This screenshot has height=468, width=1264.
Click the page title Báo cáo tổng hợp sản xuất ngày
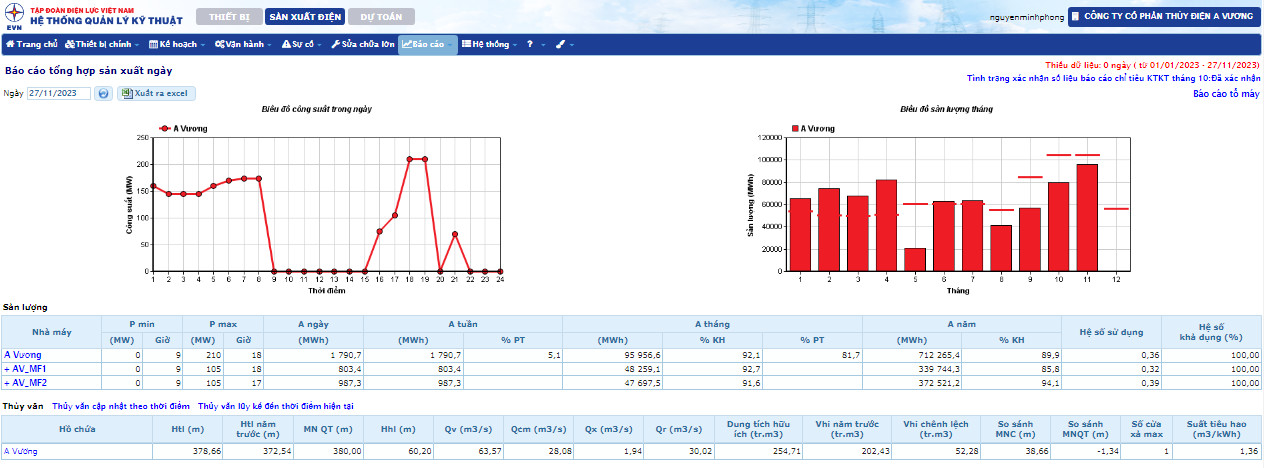(88, 71)
